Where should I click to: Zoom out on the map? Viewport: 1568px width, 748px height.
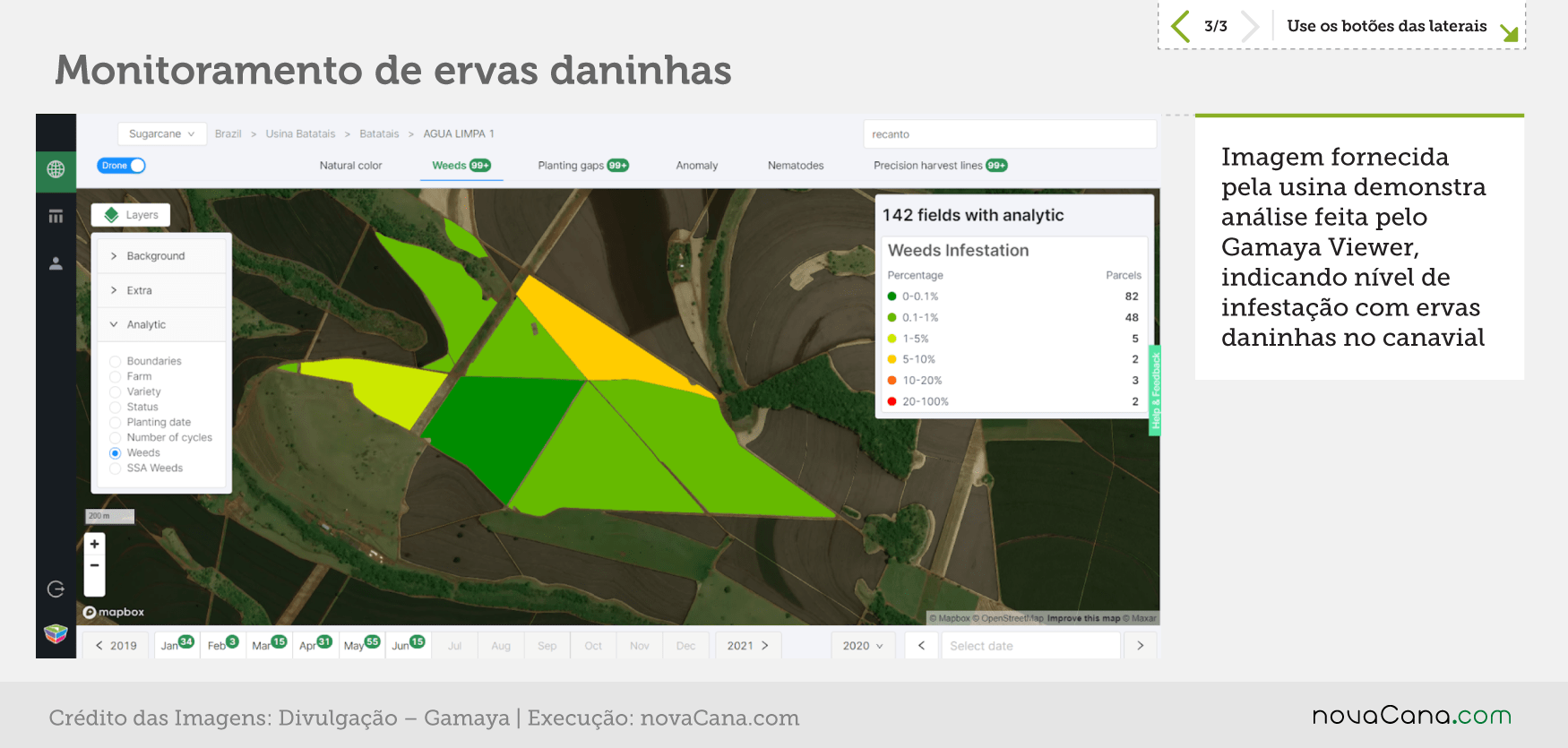[94, 565]
